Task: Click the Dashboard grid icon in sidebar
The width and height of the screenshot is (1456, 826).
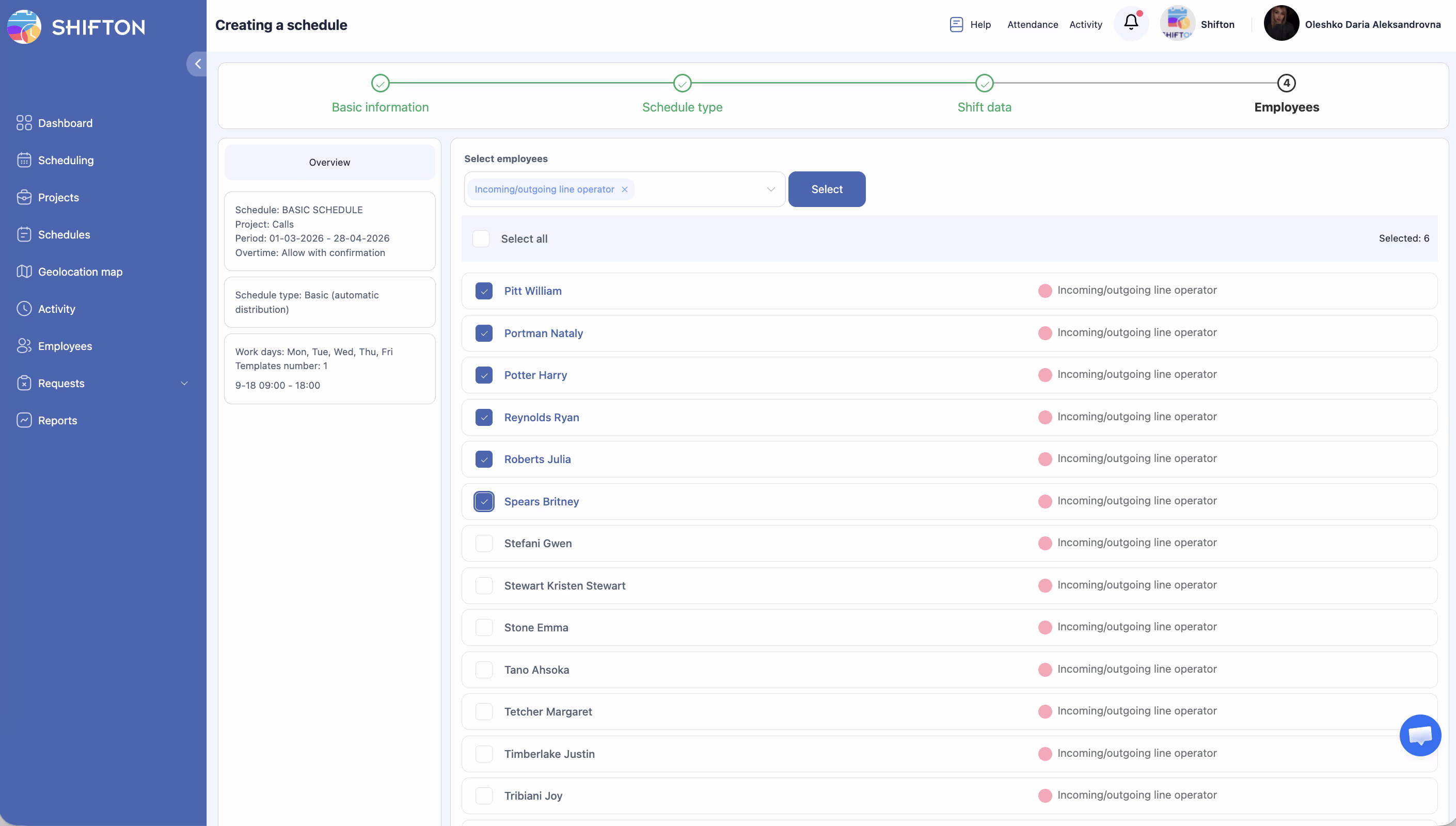Action: click(x=24, y=122)
